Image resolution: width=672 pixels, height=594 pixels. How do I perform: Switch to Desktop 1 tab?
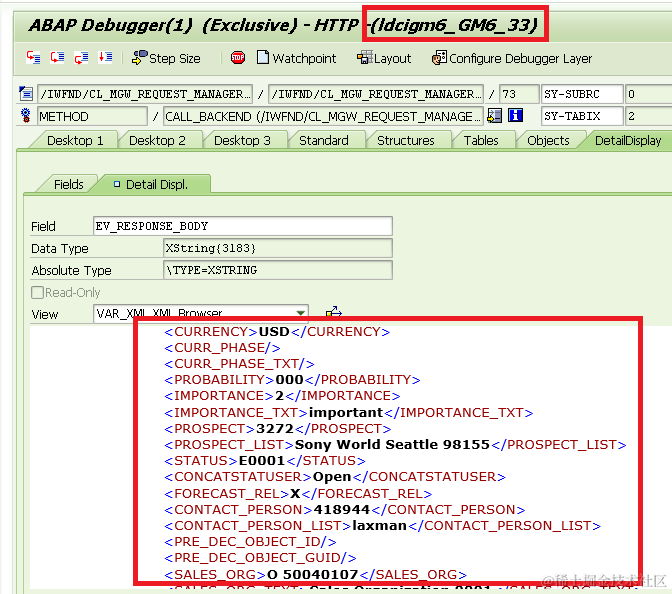pyautogui.click(x=75, y=141)
